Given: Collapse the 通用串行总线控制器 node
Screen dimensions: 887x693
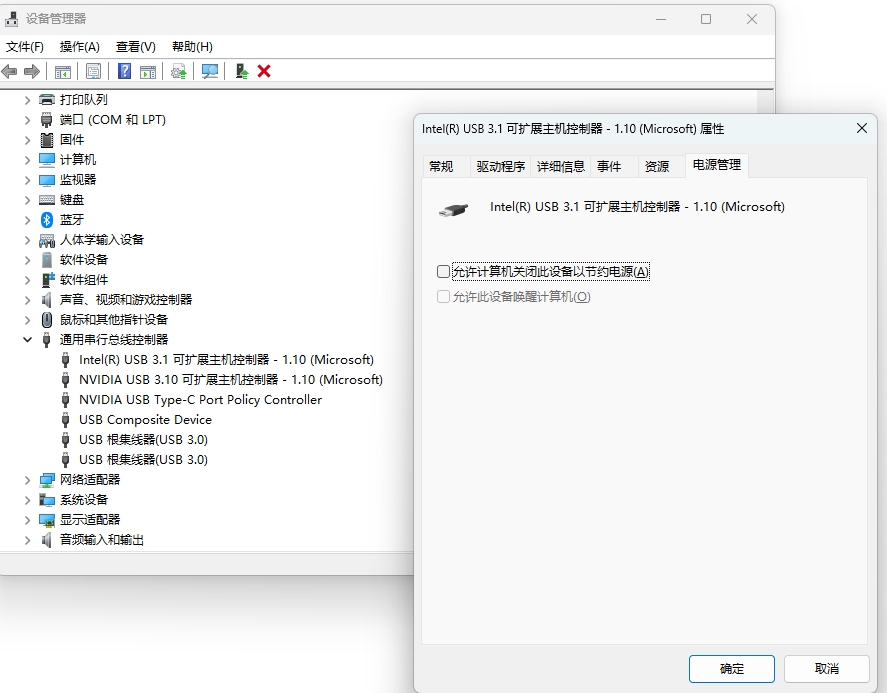Looking at the screenshot, I should coord(27,340).
